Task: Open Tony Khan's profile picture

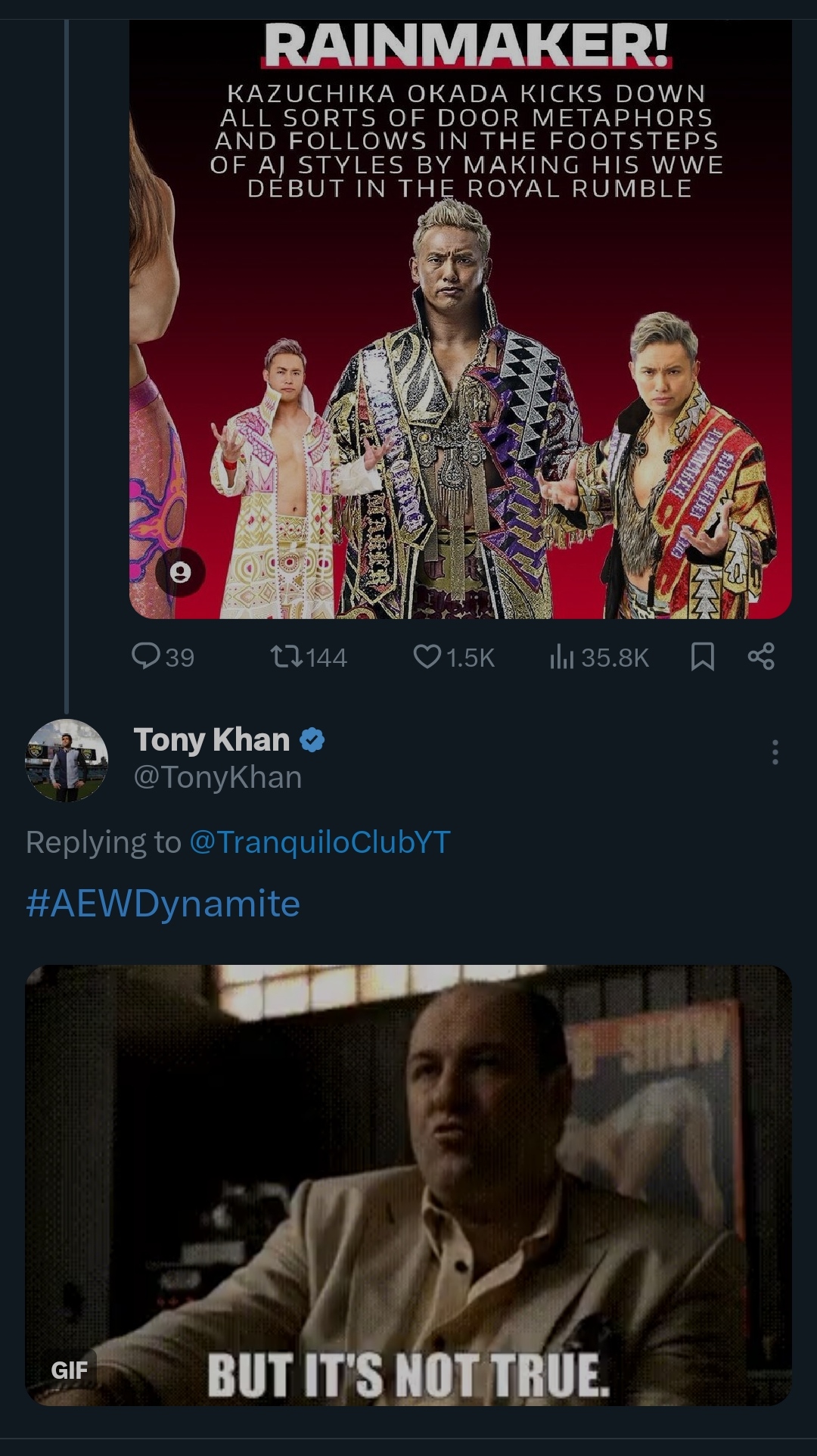Action: tap(67, 760)
